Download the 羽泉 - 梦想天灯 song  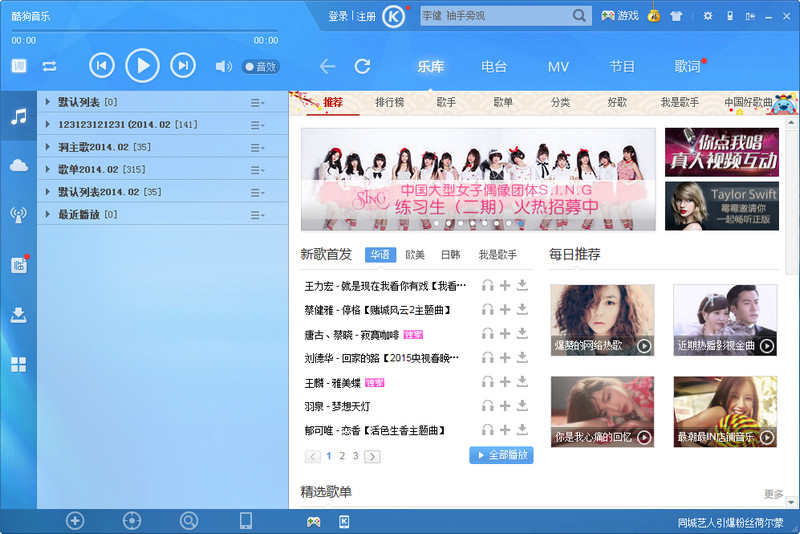click(x=522, y=406)
